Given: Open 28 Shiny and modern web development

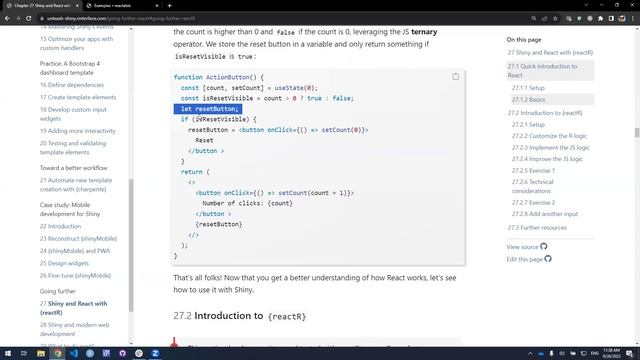Looking at the screenshot, I should point(74,329).
